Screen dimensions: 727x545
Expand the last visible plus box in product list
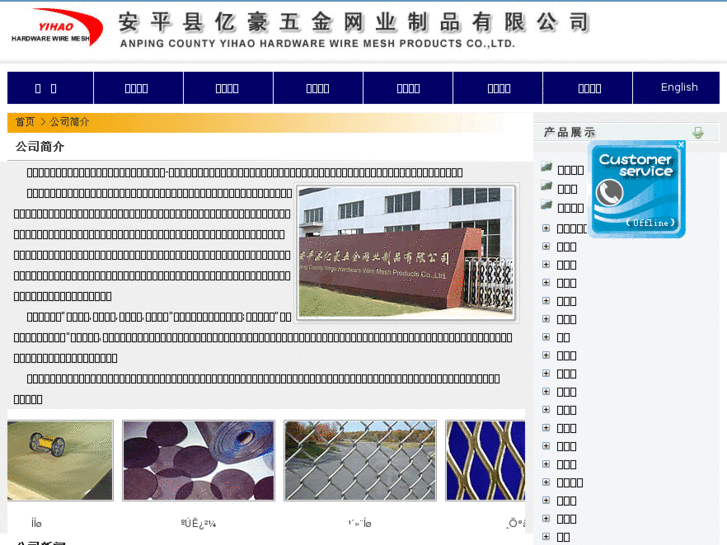pyautogui.click(x=546, y=537)
